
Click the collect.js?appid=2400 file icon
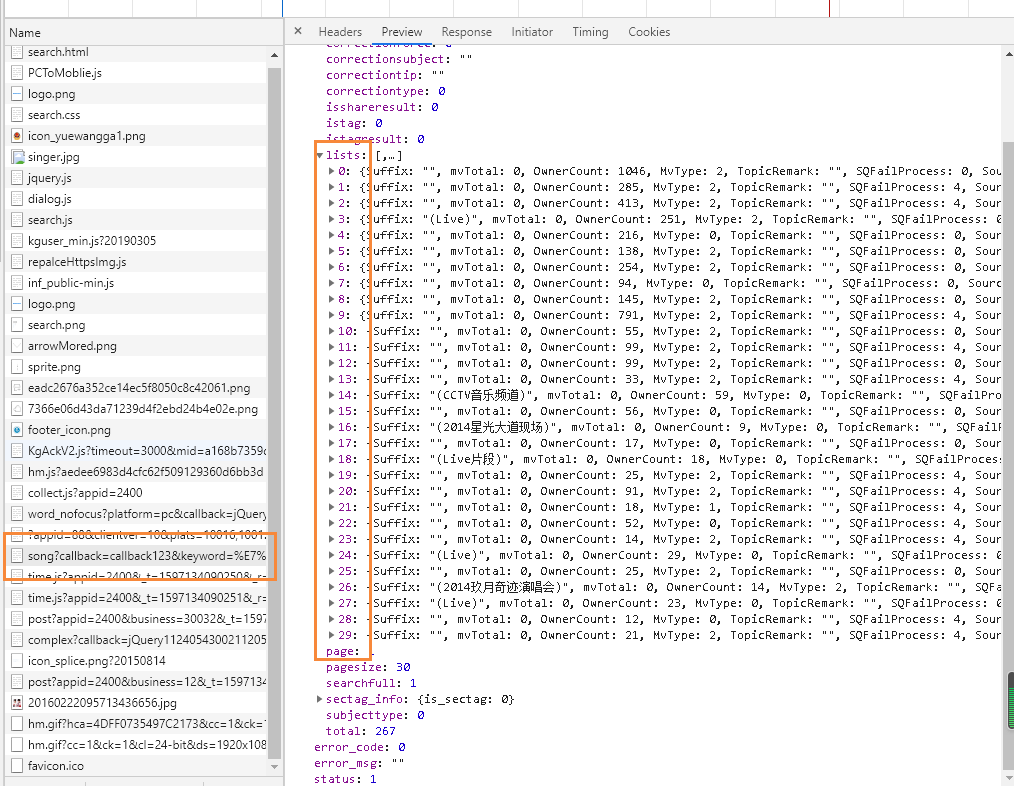(x=17, y=493)
